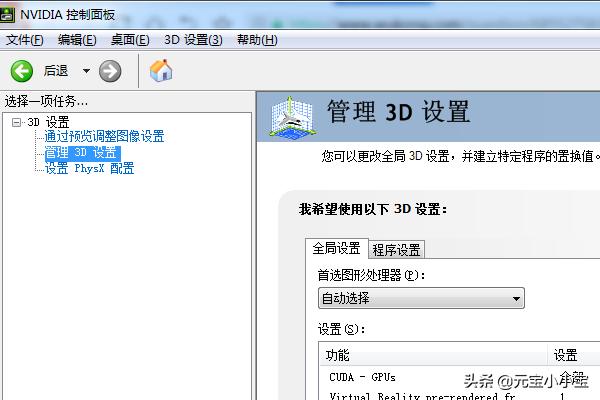Open the 文件(F) menu
The image size is (600, 400).
tap(25, 40)
